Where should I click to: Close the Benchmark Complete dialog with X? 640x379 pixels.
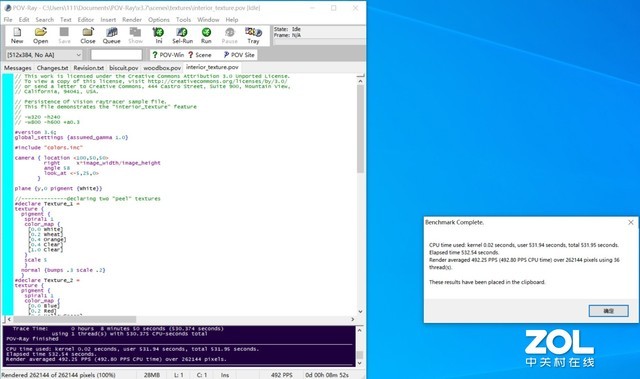631,222
